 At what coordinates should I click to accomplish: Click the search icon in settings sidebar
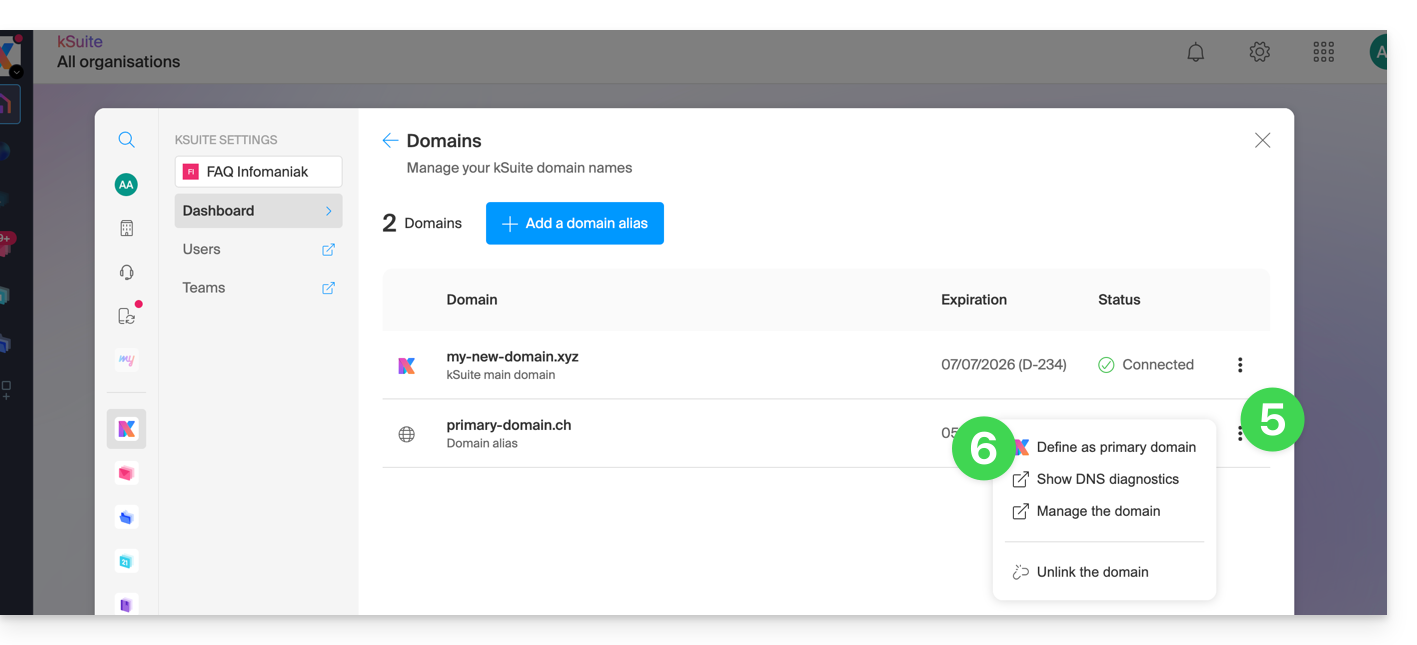[126, 140]
